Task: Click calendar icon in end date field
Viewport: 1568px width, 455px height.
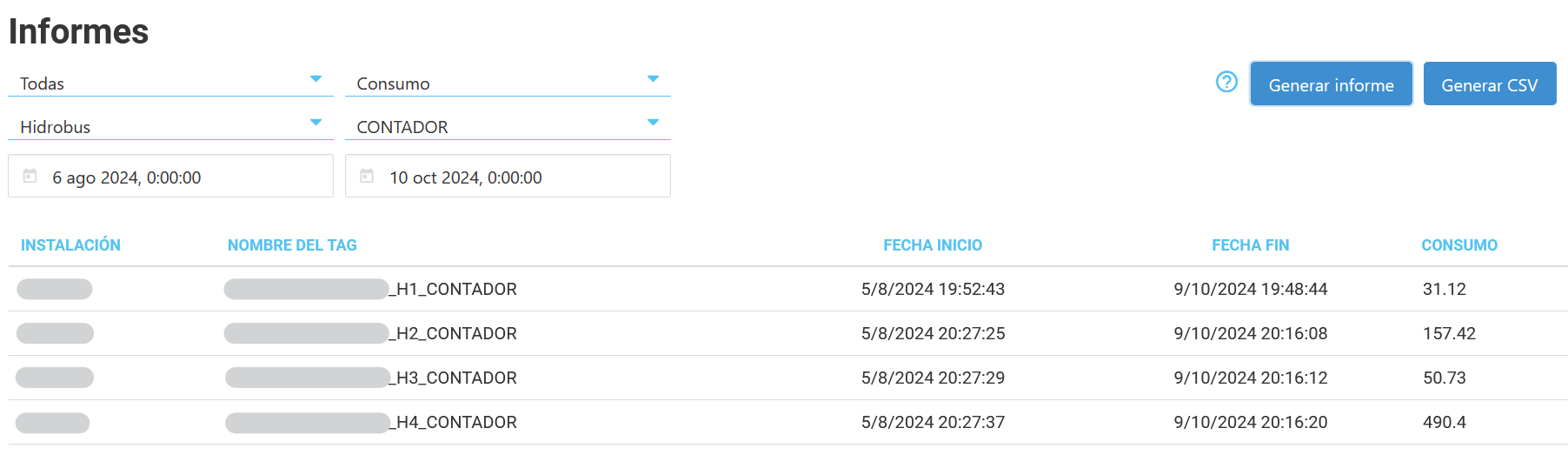Action: (367, 176)
